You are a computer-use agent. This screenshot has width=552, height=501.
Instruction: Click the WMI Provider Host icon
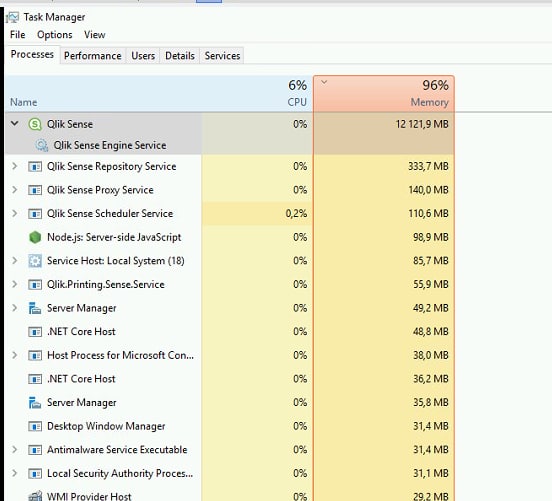tap(35, 496)
